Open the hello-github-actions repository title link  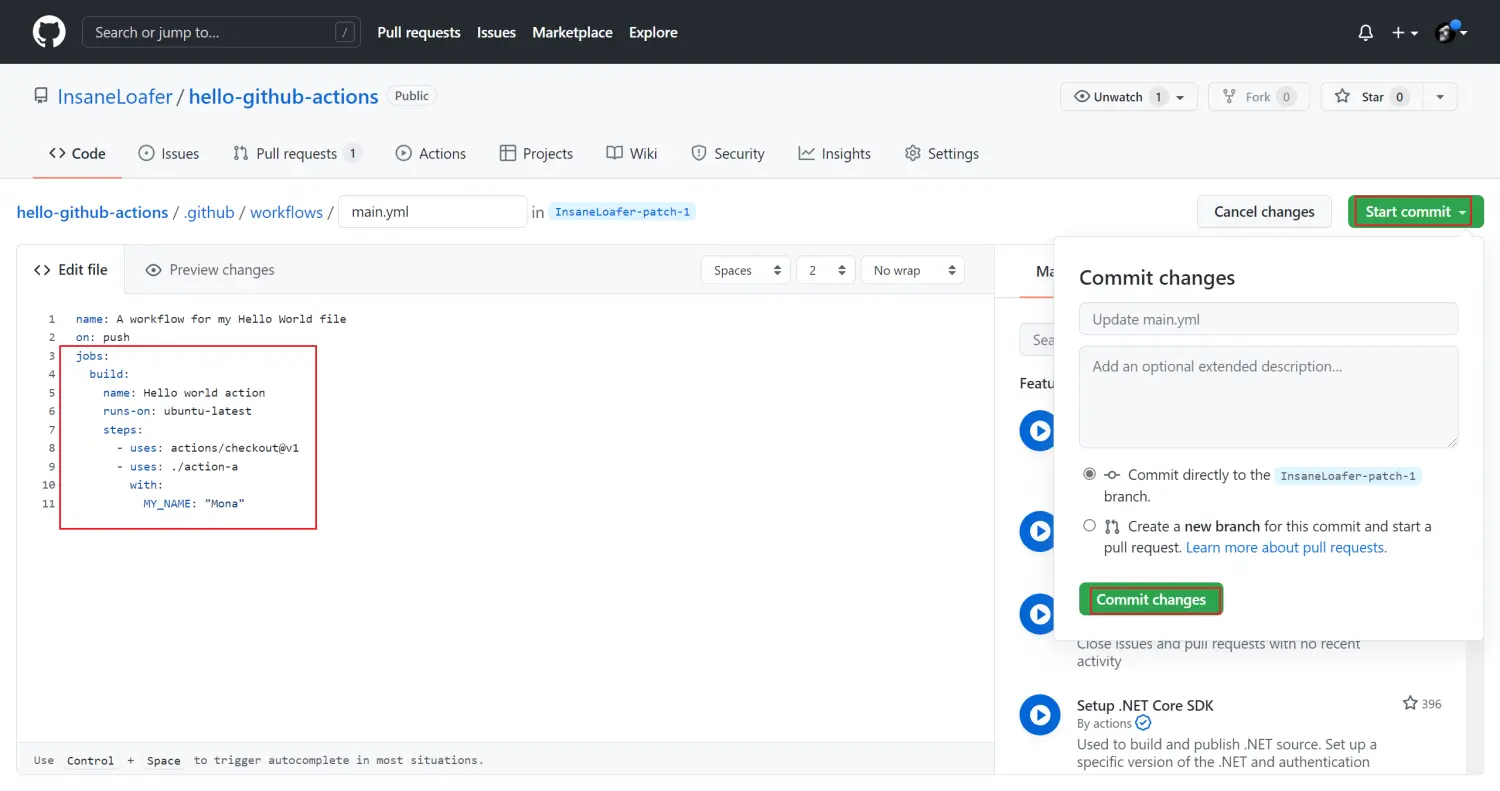point(283,97)
